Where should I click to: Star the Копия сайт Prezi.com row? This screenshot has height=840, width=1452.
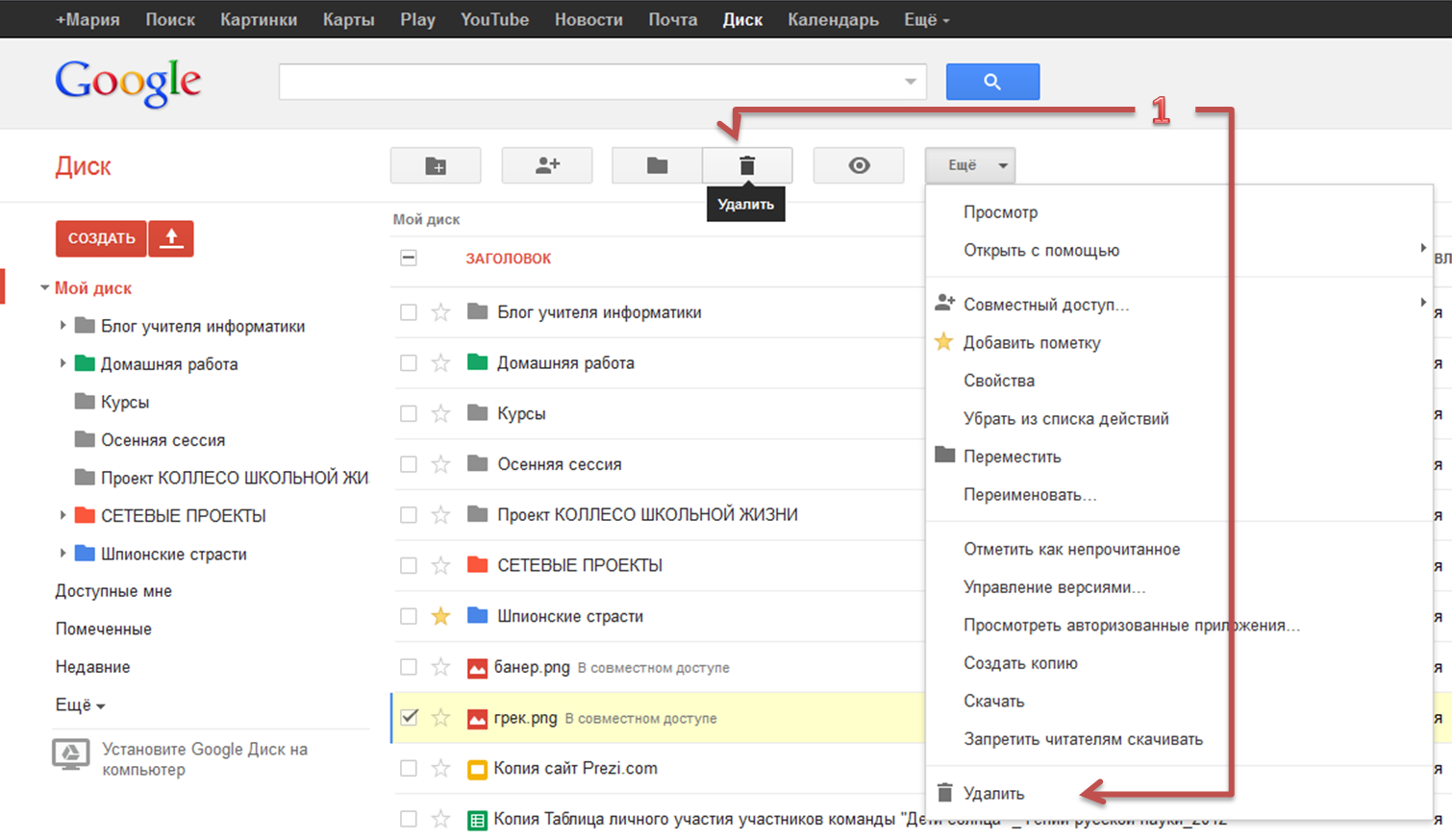440,768
